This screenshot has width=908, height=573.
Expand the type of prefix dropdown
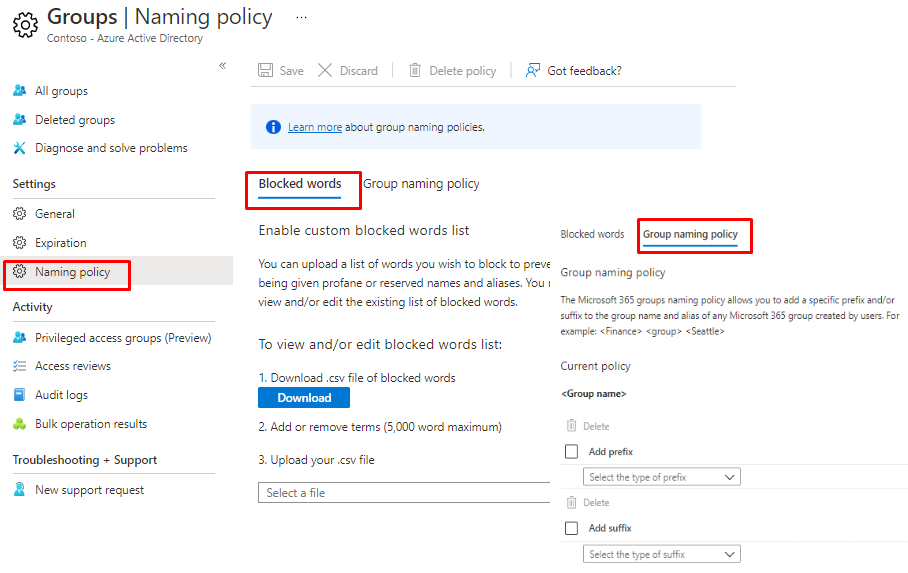[x=661, y=477]
